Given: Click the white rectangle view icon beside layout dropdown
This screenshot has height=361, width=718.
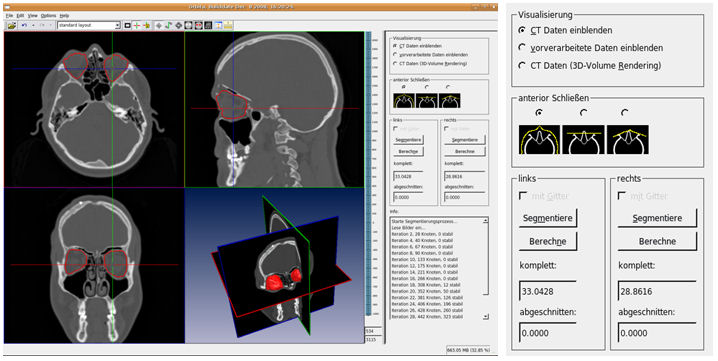Looking at the screenshot, I should coord(128,26).
